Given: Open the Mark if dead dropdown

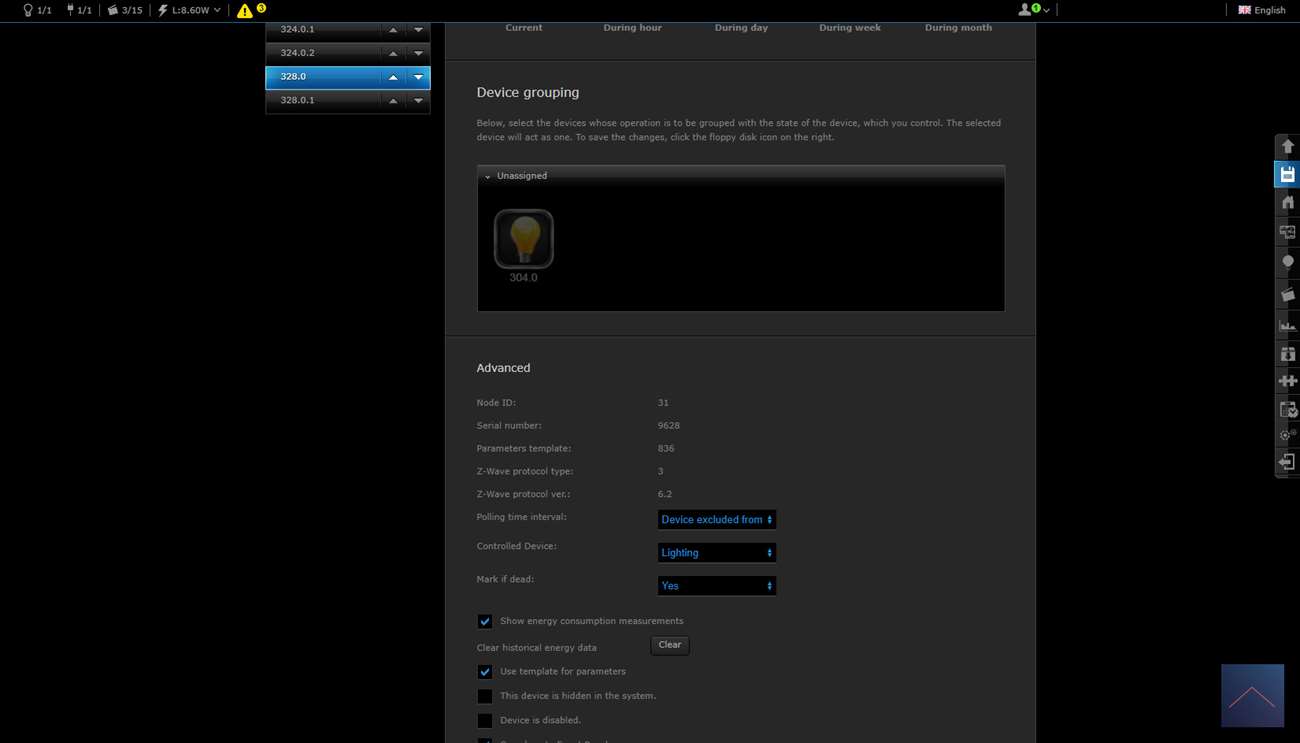Looking at the screenshot, I should click(716, 586).
